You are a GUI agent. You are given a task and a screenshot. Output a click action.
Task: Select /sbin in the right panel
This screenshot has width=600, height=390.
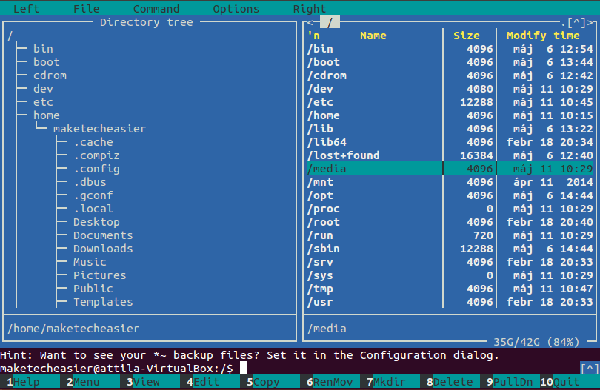[450, 249]
